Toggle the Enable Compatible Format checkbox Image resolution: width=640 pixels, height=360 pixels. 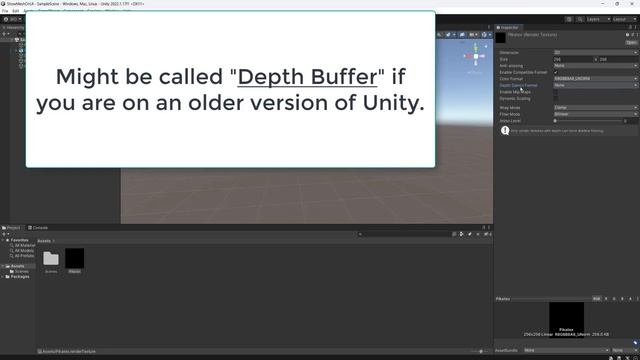(556, 72)
